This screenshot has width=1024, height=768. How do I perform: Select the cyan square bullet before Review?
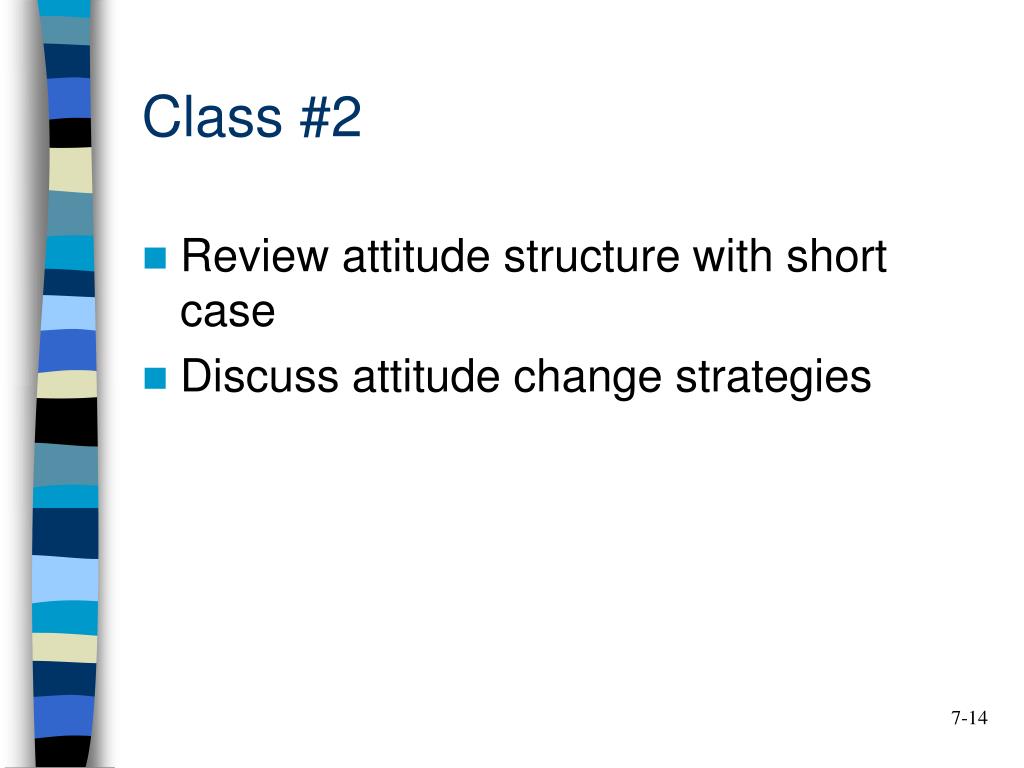155,258
